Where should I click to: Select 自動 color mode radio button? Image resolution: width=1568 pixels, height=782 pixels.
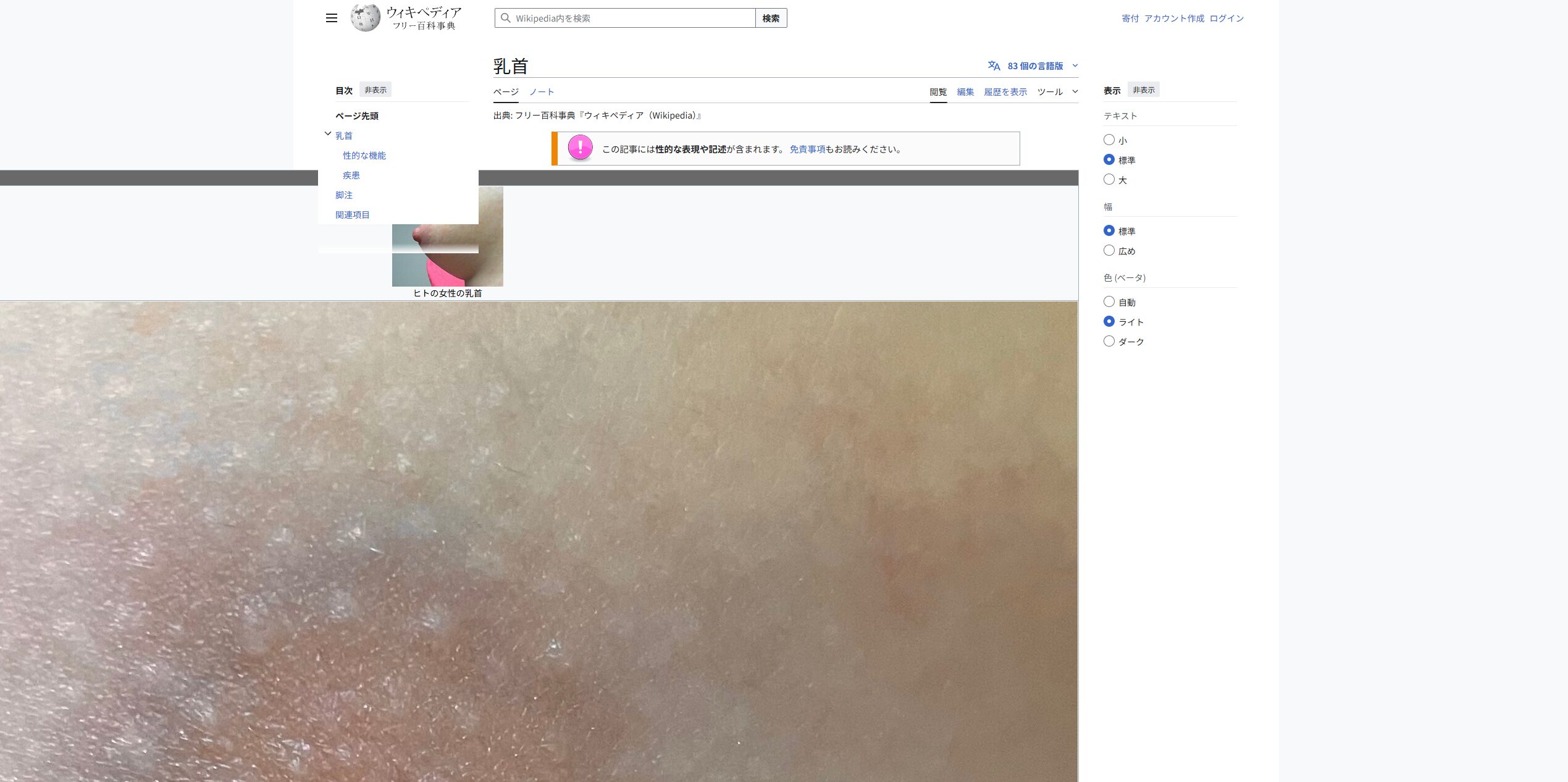[x=1109, y=302]
